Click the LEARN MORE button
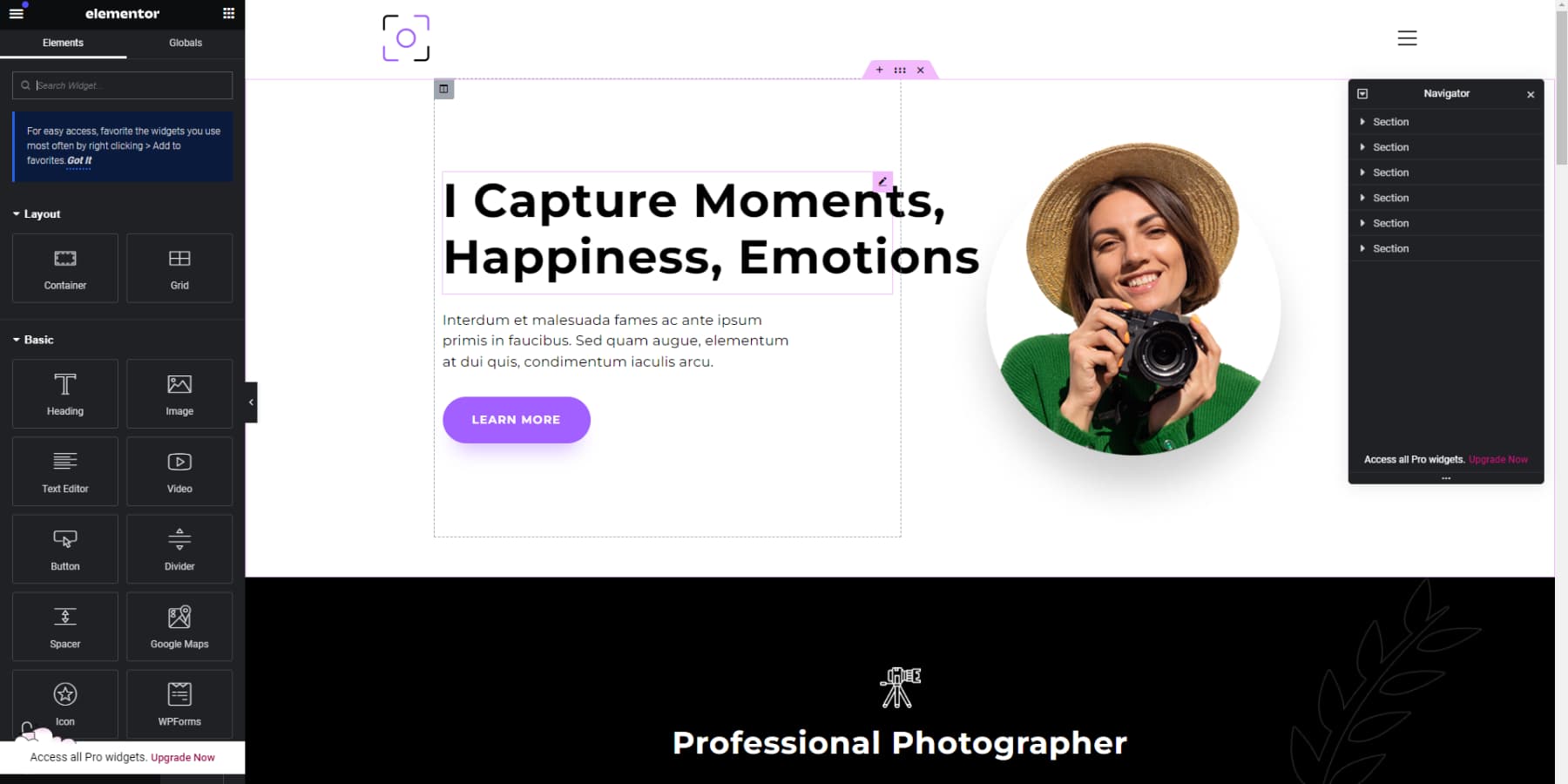The image size is (1568, 784). [517, 420]
